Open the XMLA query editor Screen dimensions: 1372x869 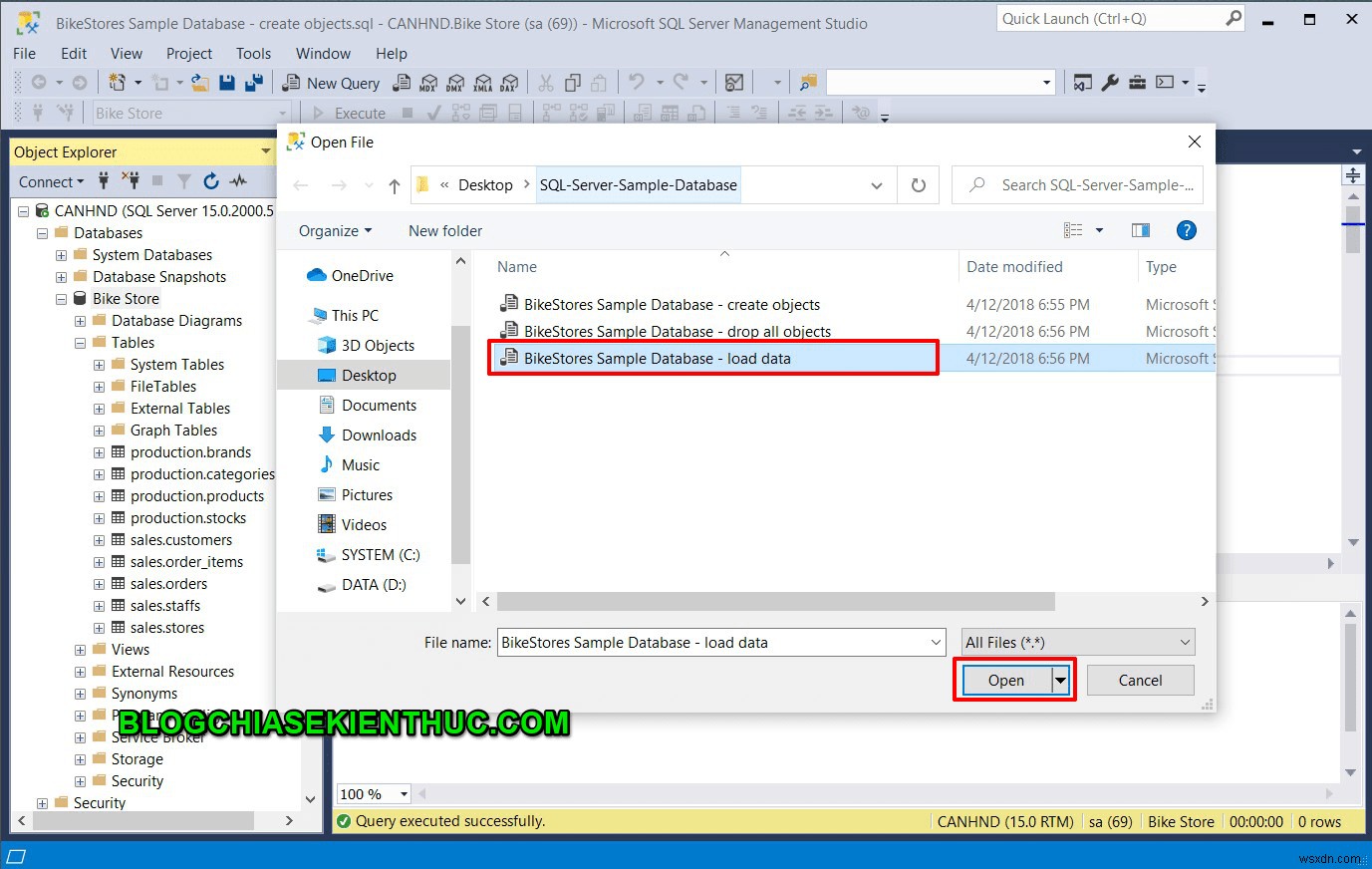click(482, 83)
